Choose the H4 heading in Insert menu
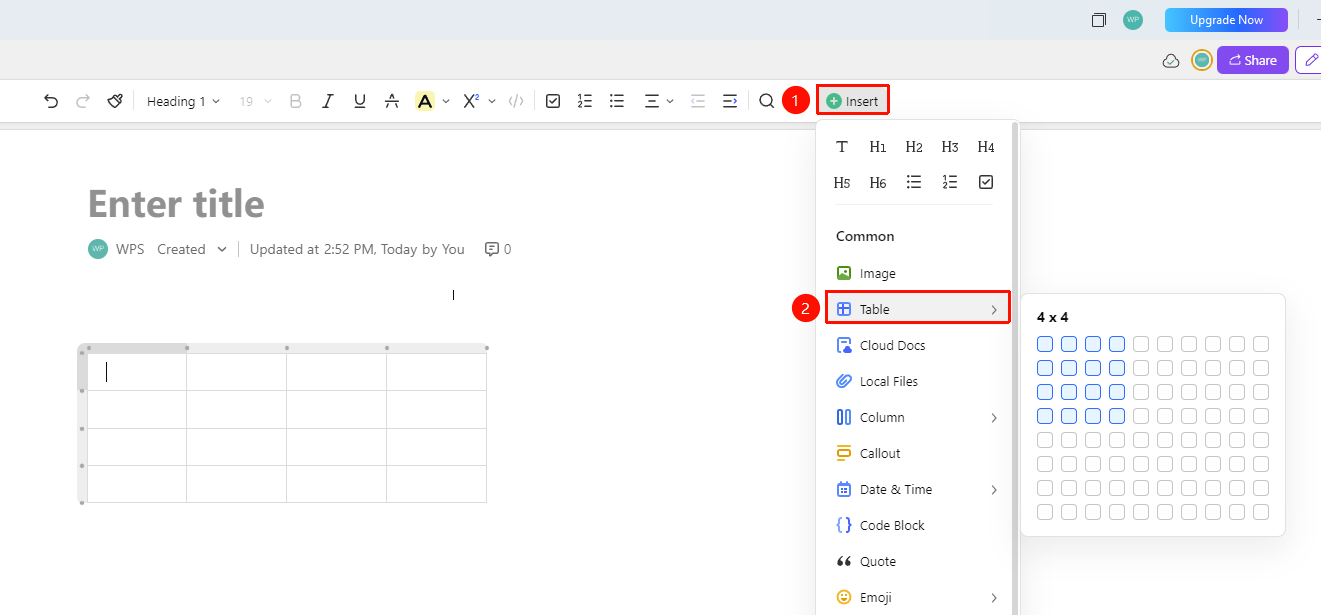Image resolution: width=1321 pixels, height=615 pixels. pos(986,147)
